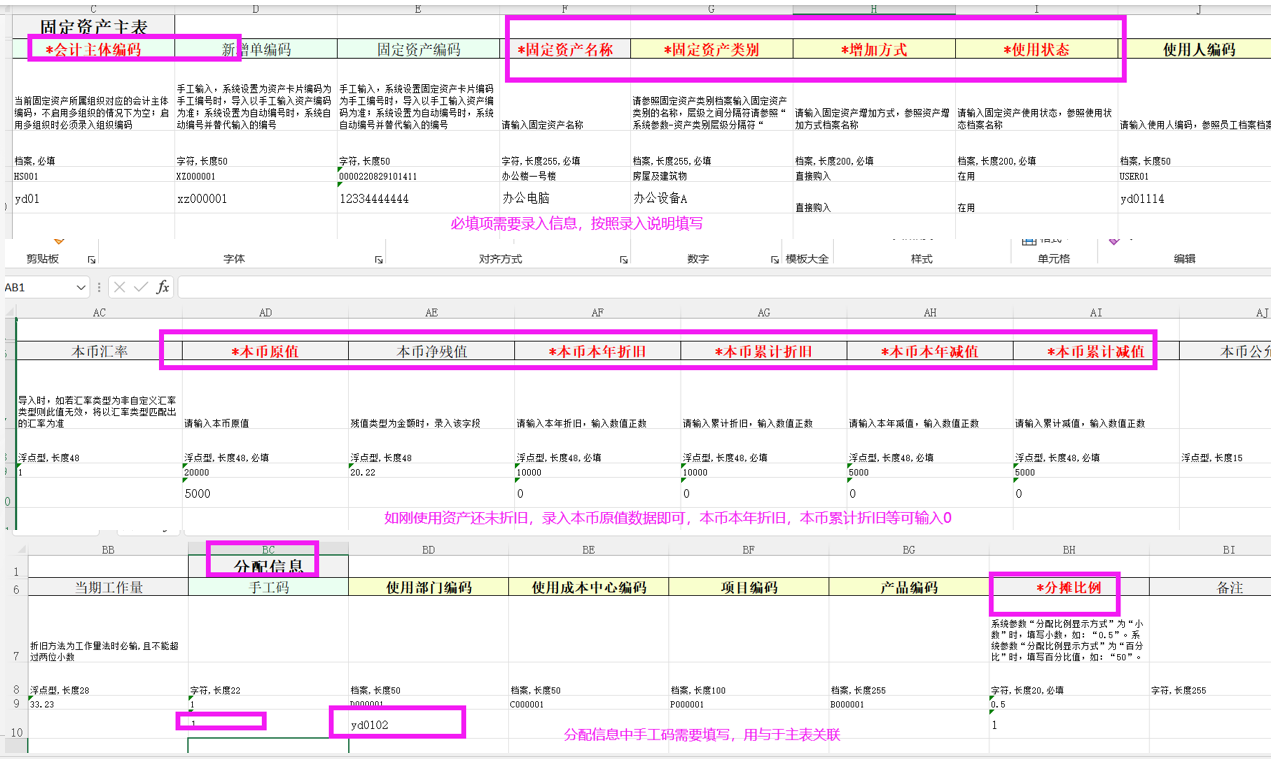1271x759 pixels.
Task: Click the *本币原值 header cell
Action: pos(265,352)
